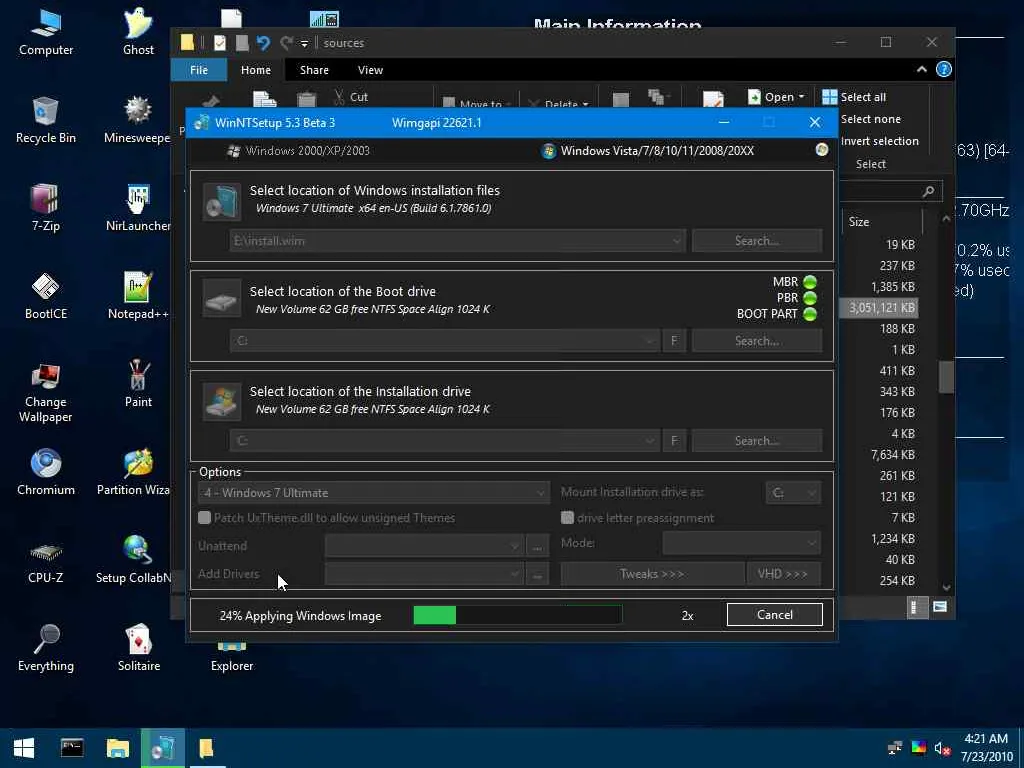Switch to WinNTSetup taskbar button

click(163, 748)
